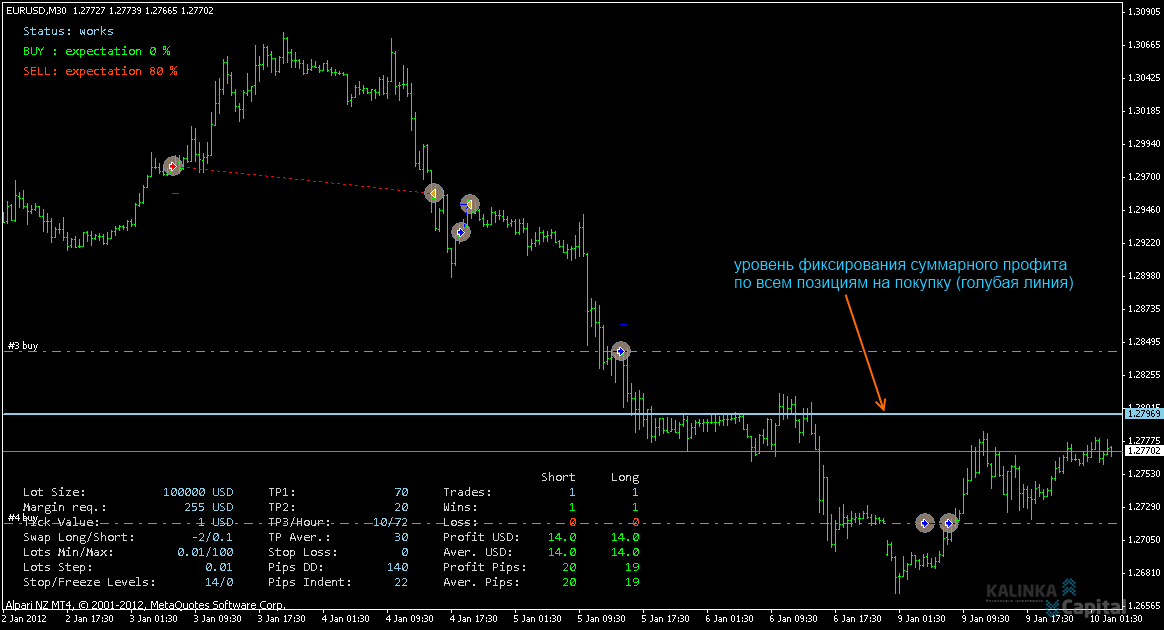Click the yellow arrow marker right of the sell close
This screenshot has height=630, width=1164.
pyautogui.click(x=469, y=204)
